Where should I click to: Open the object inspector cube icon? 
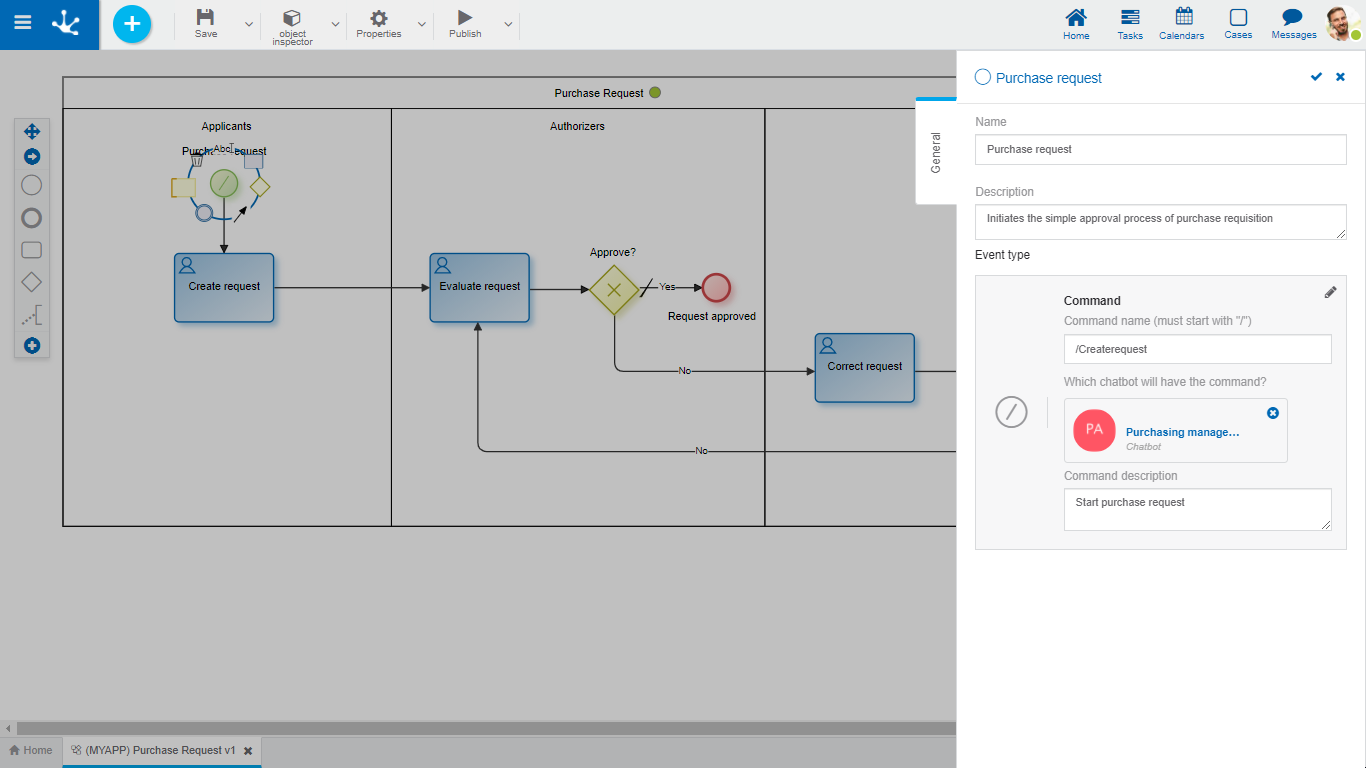coord(292,18)
